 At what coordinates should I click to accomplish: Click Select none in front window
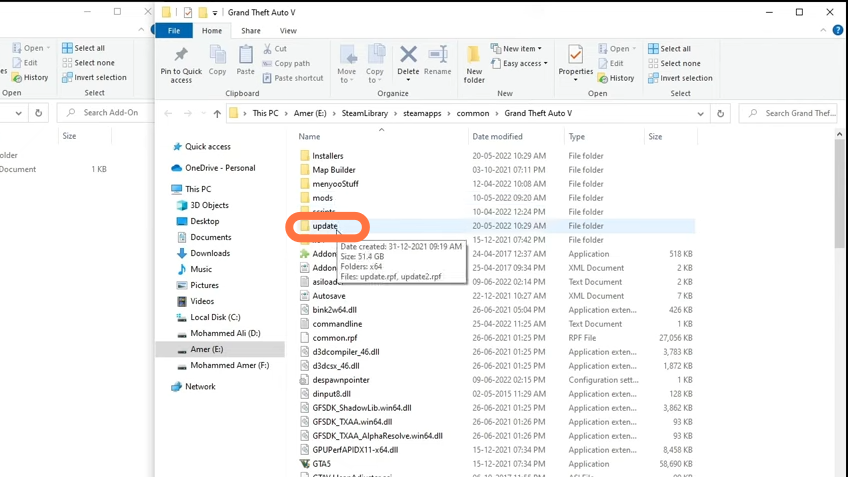point(674,63)
